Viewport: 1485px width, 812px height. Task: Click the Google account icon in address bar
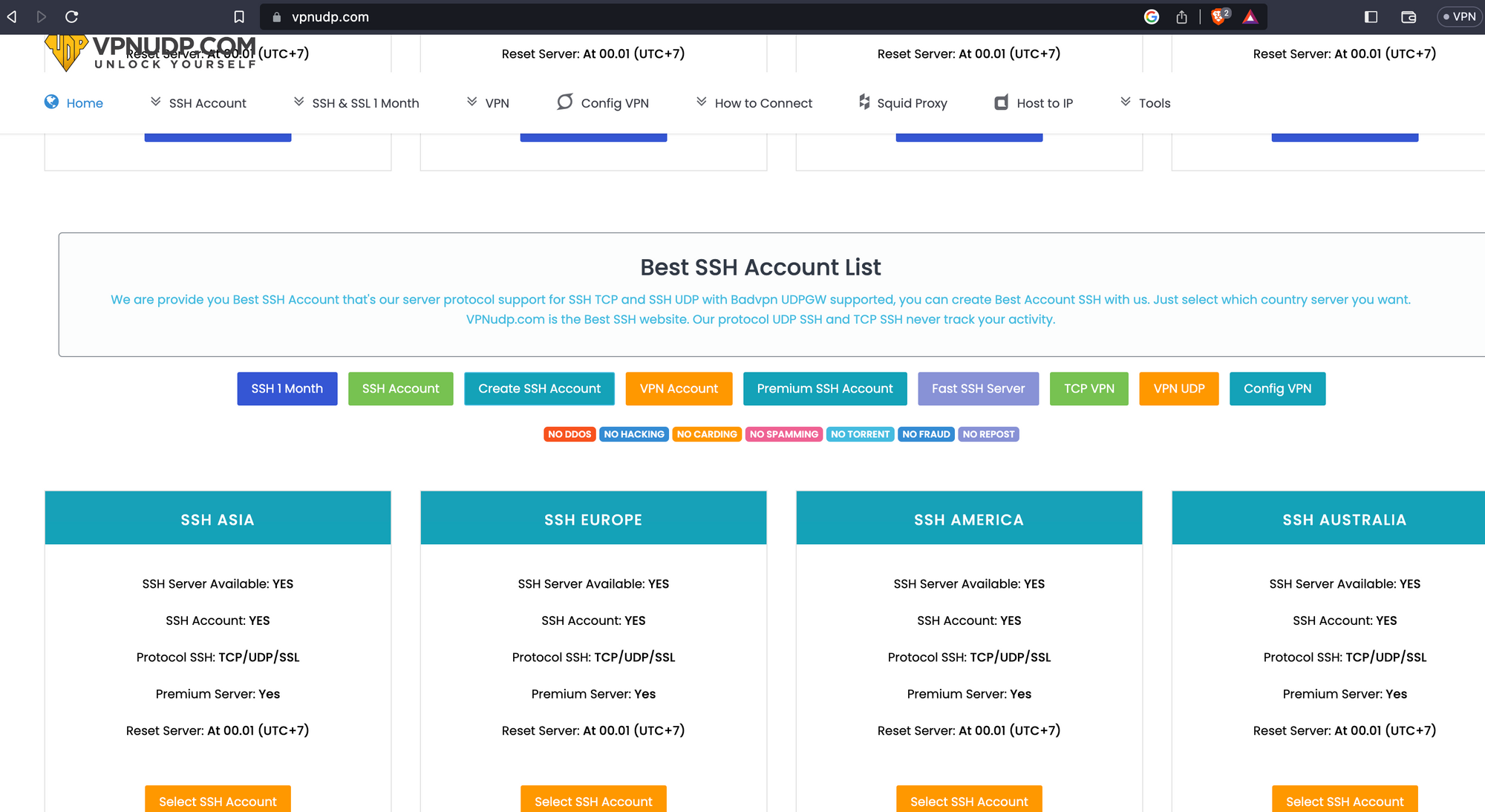pos(1152,16)
